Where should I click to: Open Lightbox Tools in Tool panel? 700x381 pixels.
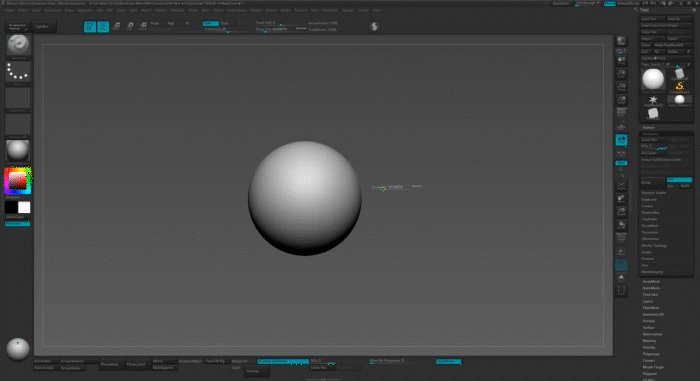tap(666, 58)
